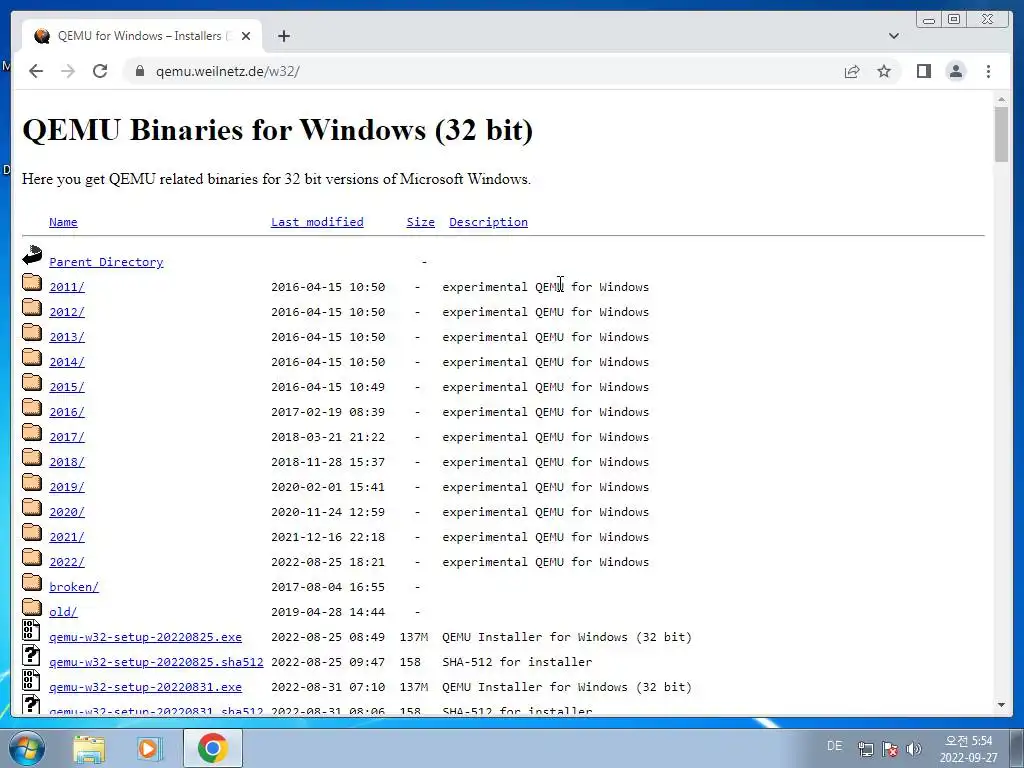Screen dimensions: 1024x768
Task: Open the 2022/ directory link
Action: point(67,562)
